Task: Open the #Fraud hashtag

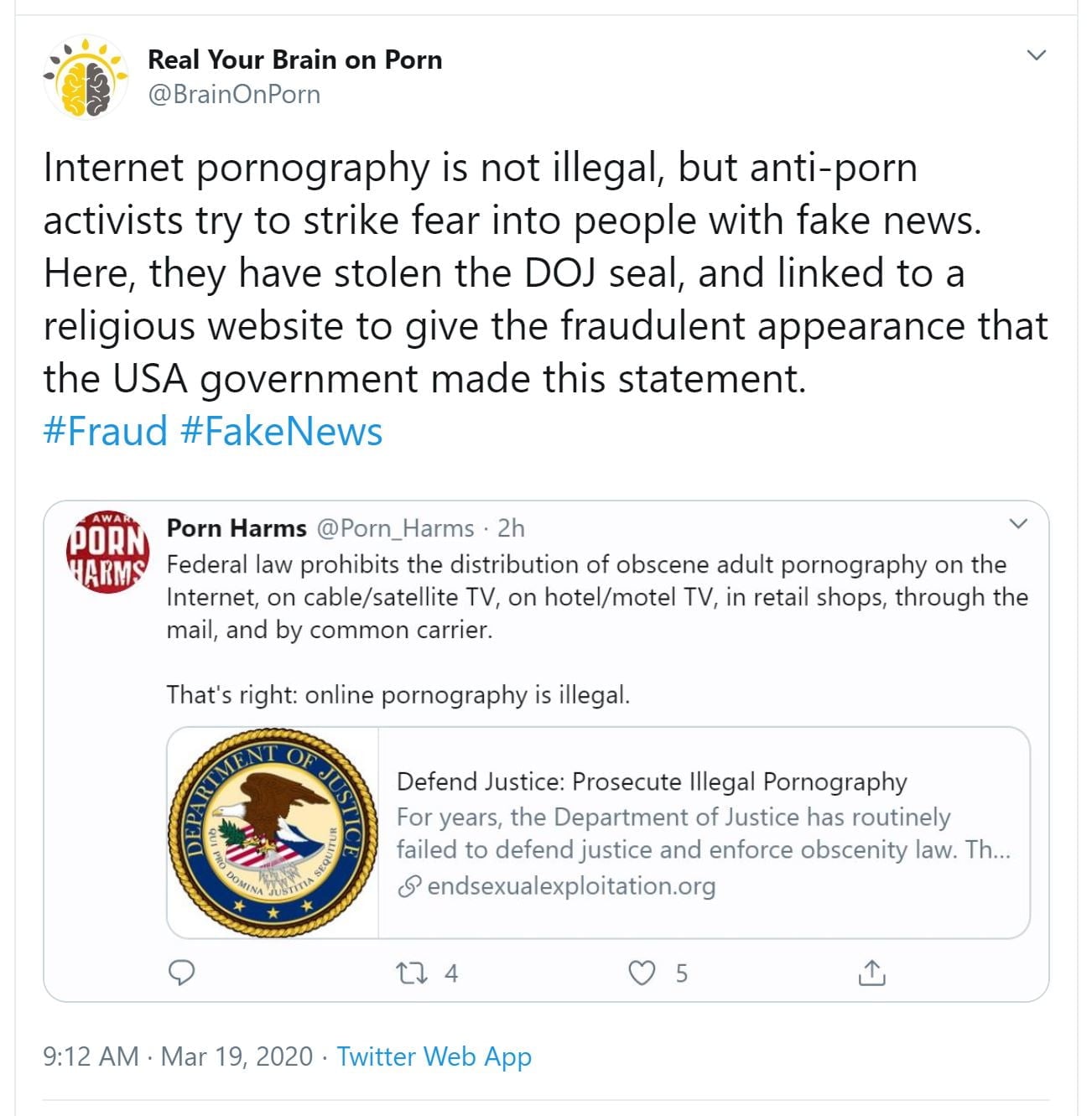Action: click(x=106, y=431)
